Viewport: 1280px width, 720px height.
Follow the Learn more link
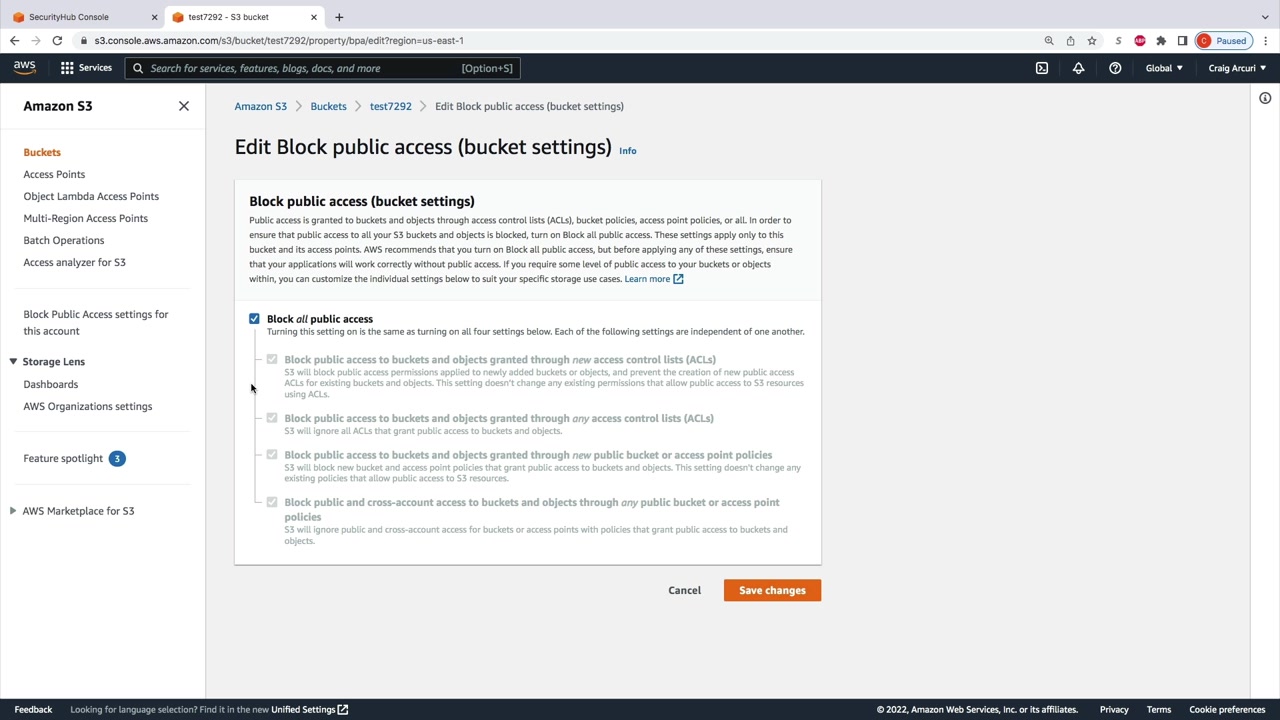pos(654,279)
